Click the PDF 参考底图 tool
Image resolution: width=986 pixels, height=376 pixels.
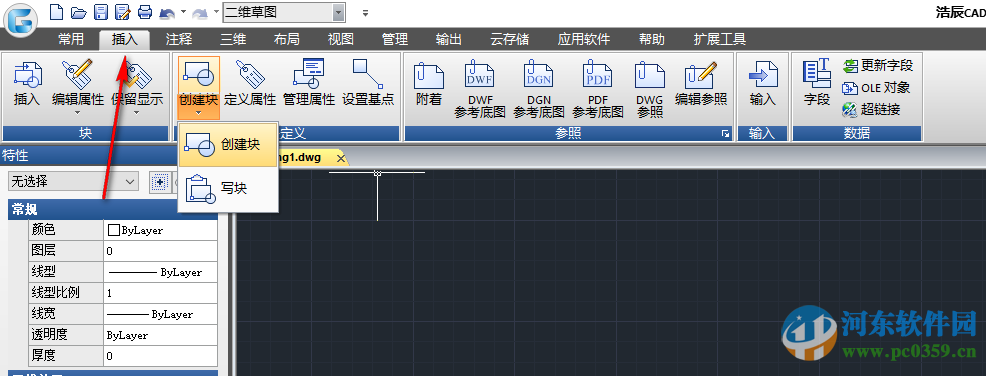pos(598,89)
